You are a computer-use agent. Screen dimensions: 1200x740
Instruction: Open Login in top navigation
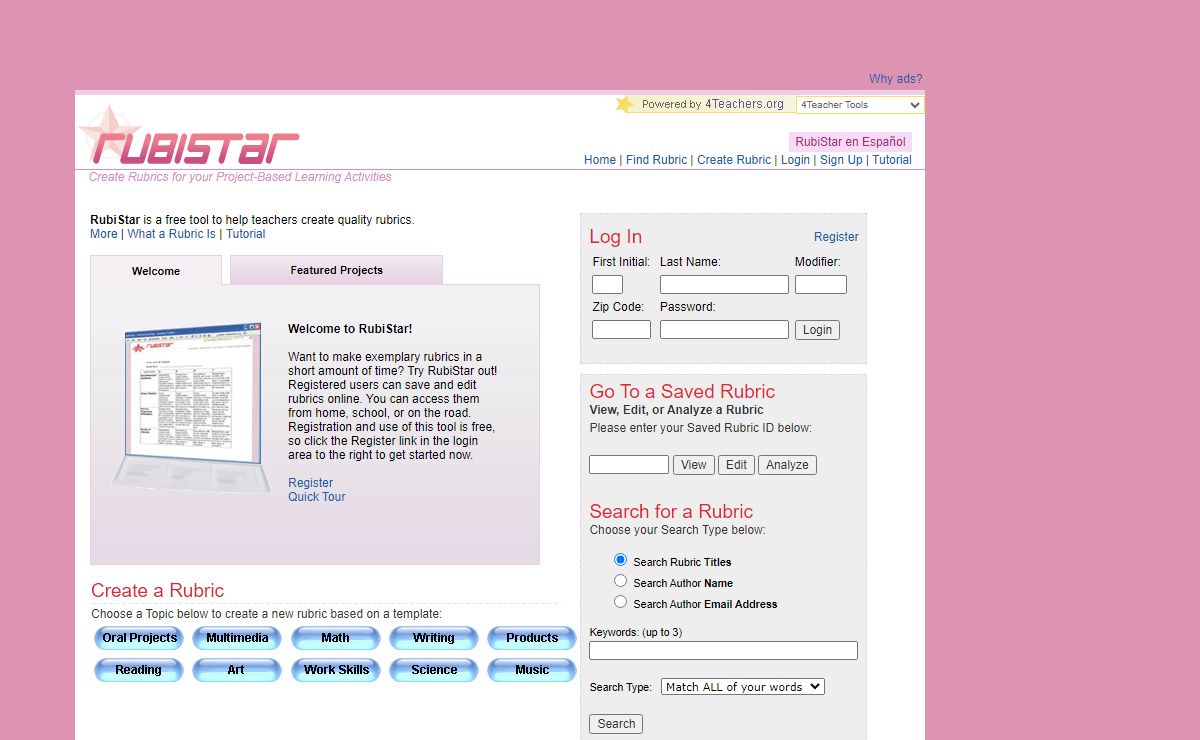pyautogui.click(x=796, y=160)
